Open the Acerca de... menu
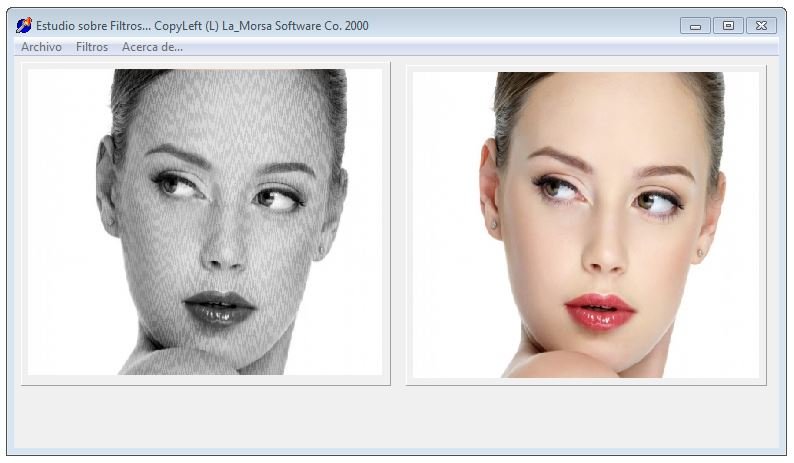The width and height of the screenshot is (794, 463). click(x=152, y=47)
